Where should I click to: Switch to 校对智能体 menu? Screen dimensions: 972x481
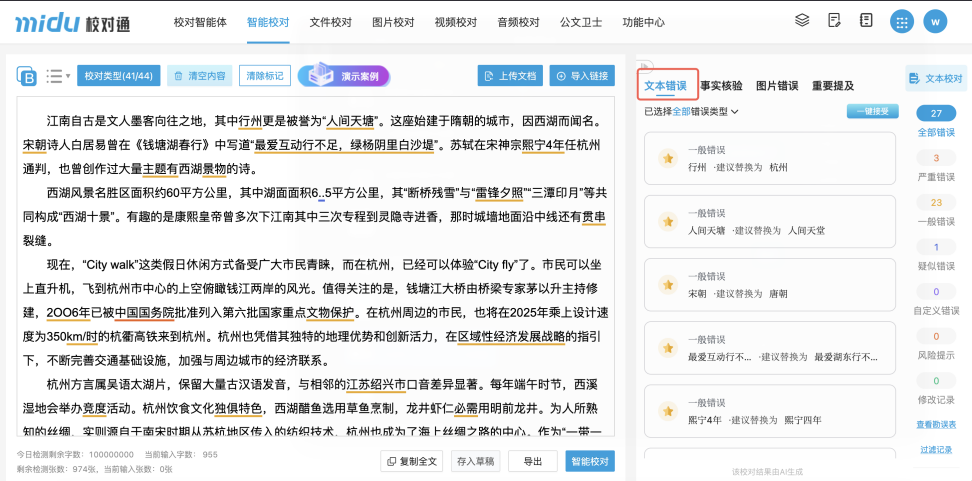[200, 22]
